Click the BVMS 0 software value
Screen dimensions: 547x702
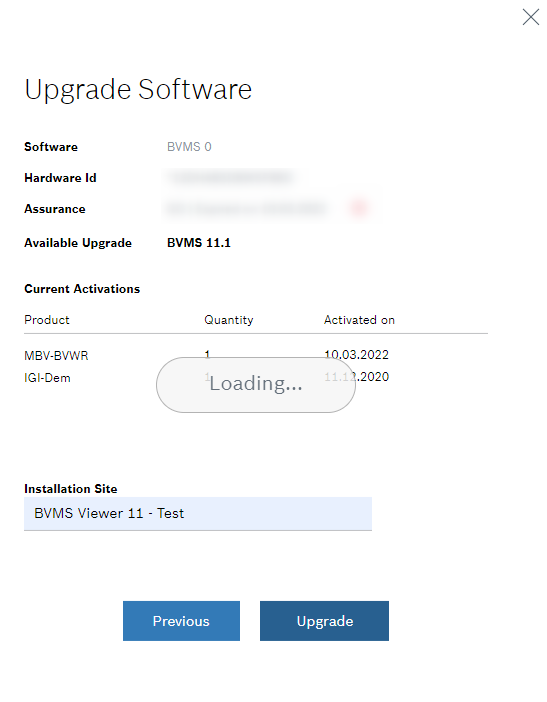coord(189,147)
